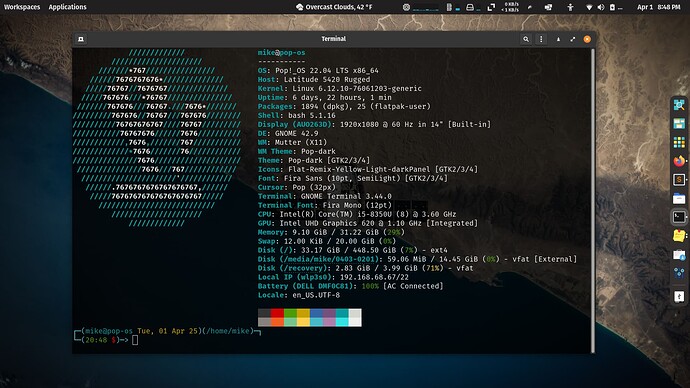Open the blue settings gears icon in dock
The width and height of the screenshot is (690, 388).
tap(679, 273)
